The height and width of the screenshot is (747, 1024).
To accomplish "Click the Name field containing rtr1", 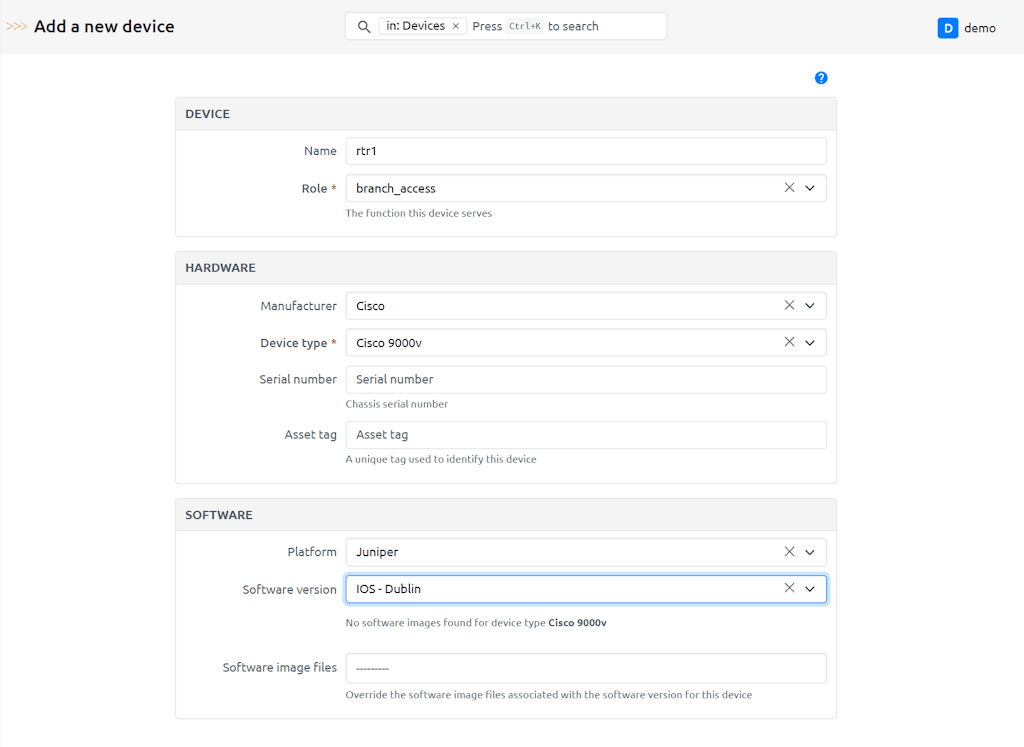I will pyautogui.click(x=585, y=151).
